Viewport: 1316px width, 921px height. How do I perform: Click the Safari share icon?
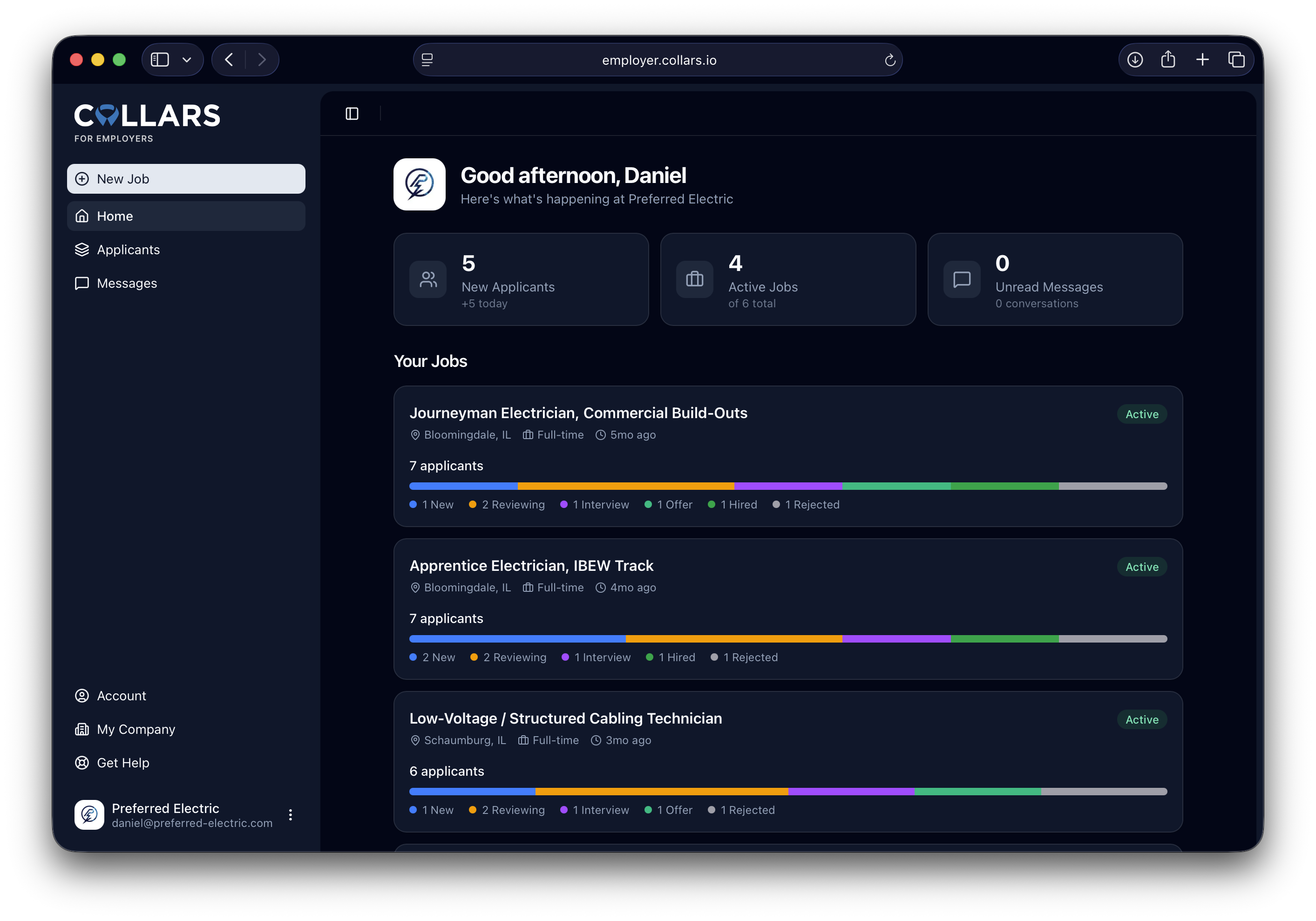tap(1168, 59)
